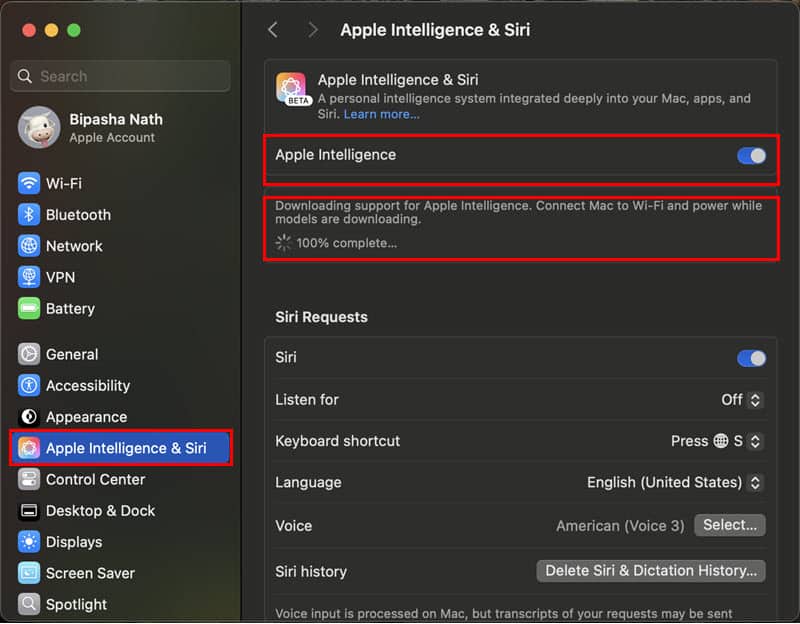Open Displays settings icon
The width and height of the screenshot is (800, 624).
coord(29,542)
